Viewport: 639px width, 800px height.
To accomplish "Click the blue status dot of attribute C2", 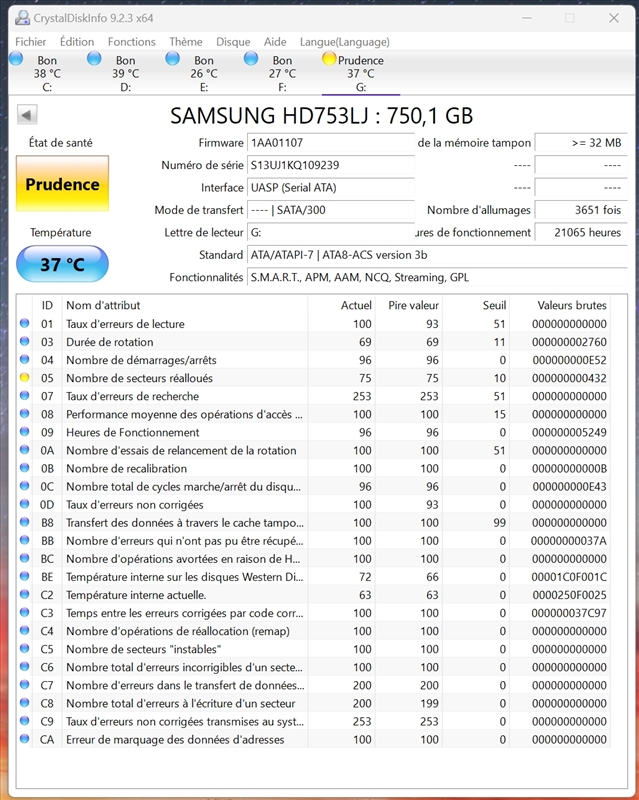I will pos(24,594).
